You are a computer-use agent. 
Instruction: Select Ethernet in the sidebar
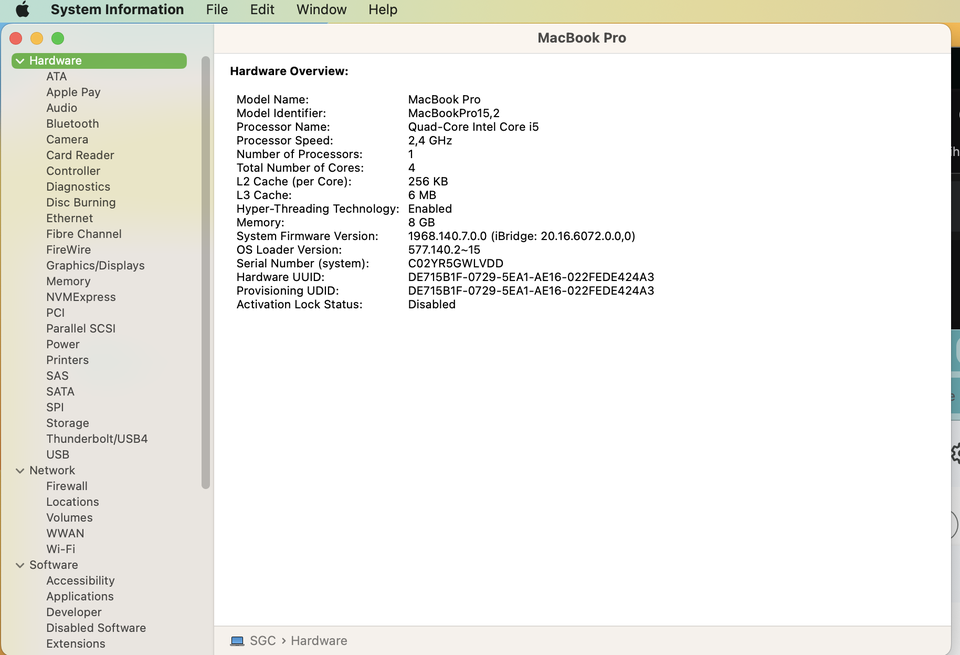[x=70, y=219]
